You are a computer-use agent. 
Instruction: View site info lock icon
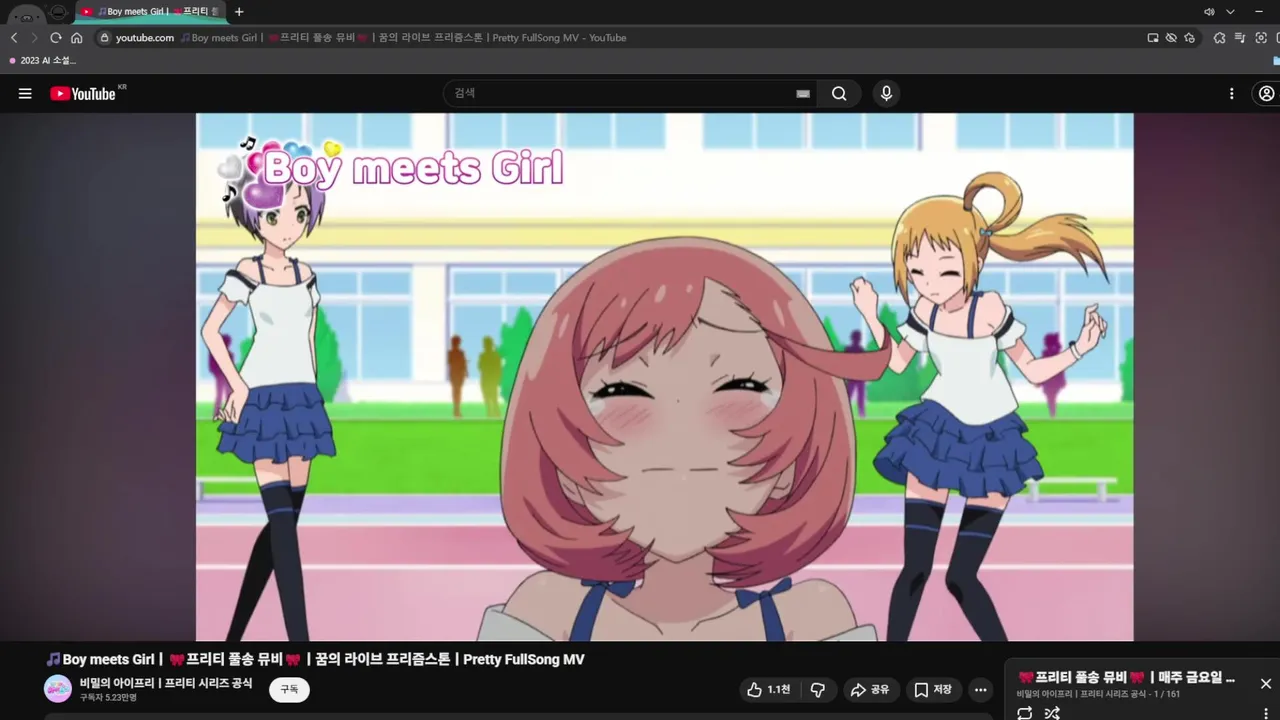(104, 38)
